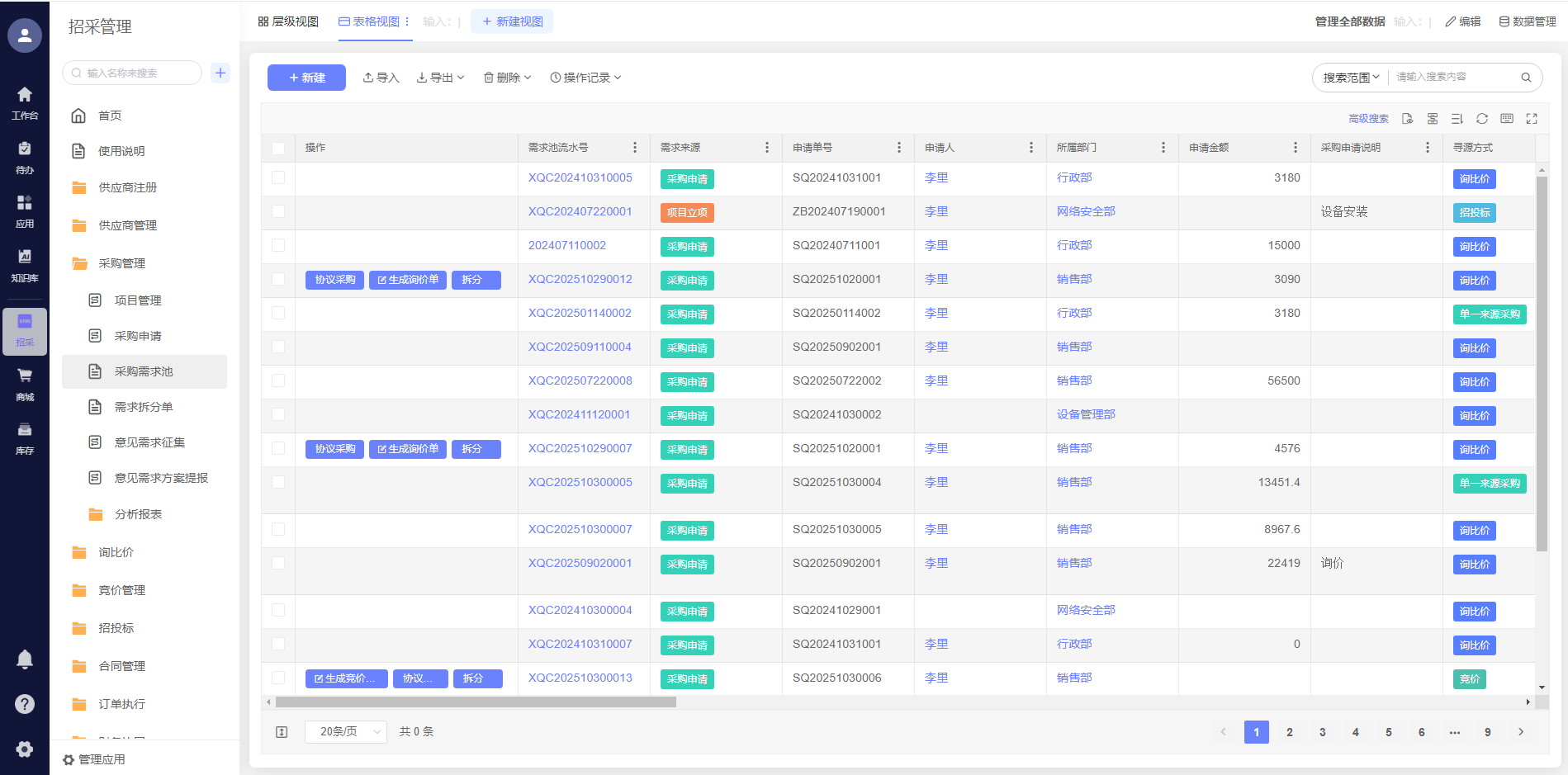The height and width of the screenshot is (775, 1568).
Task: Expand the 导出 export dropdown
Action: pos(440,78)
